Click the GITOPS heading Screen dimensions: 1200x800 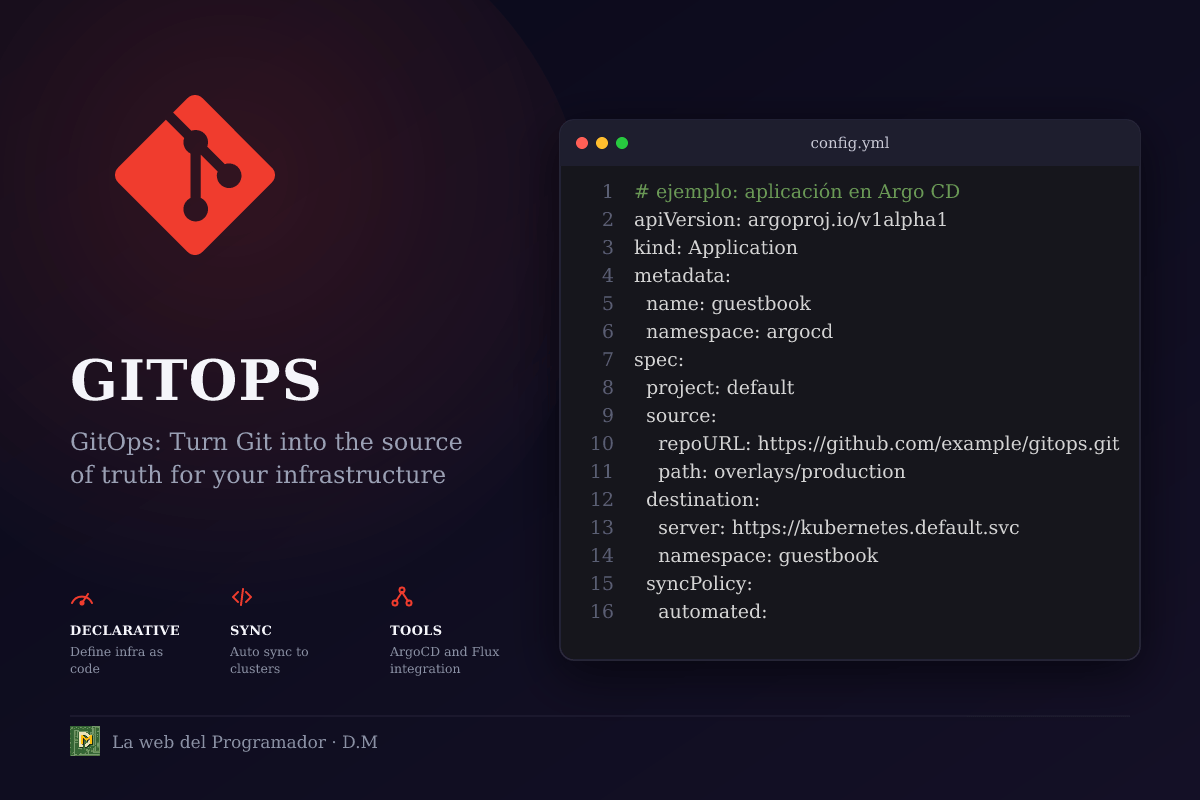coord(196,381)
